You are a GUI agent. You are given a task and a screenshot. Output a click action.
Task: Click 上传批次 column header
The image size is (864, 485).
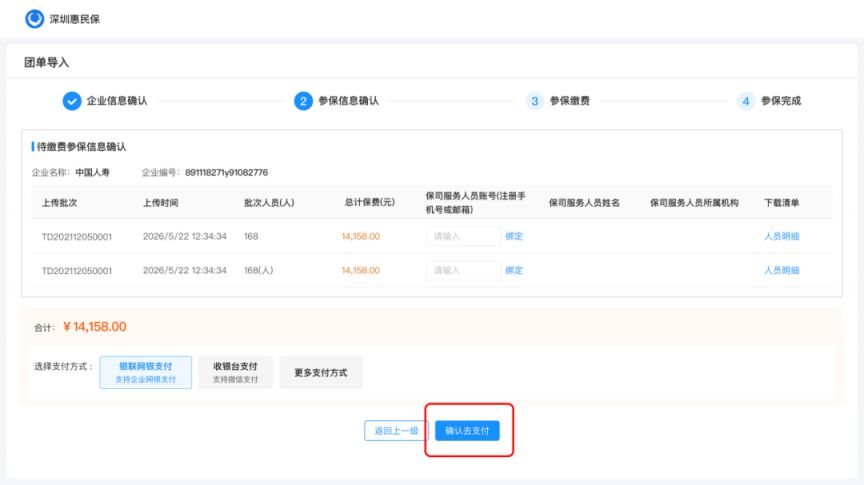pos(60,203)
